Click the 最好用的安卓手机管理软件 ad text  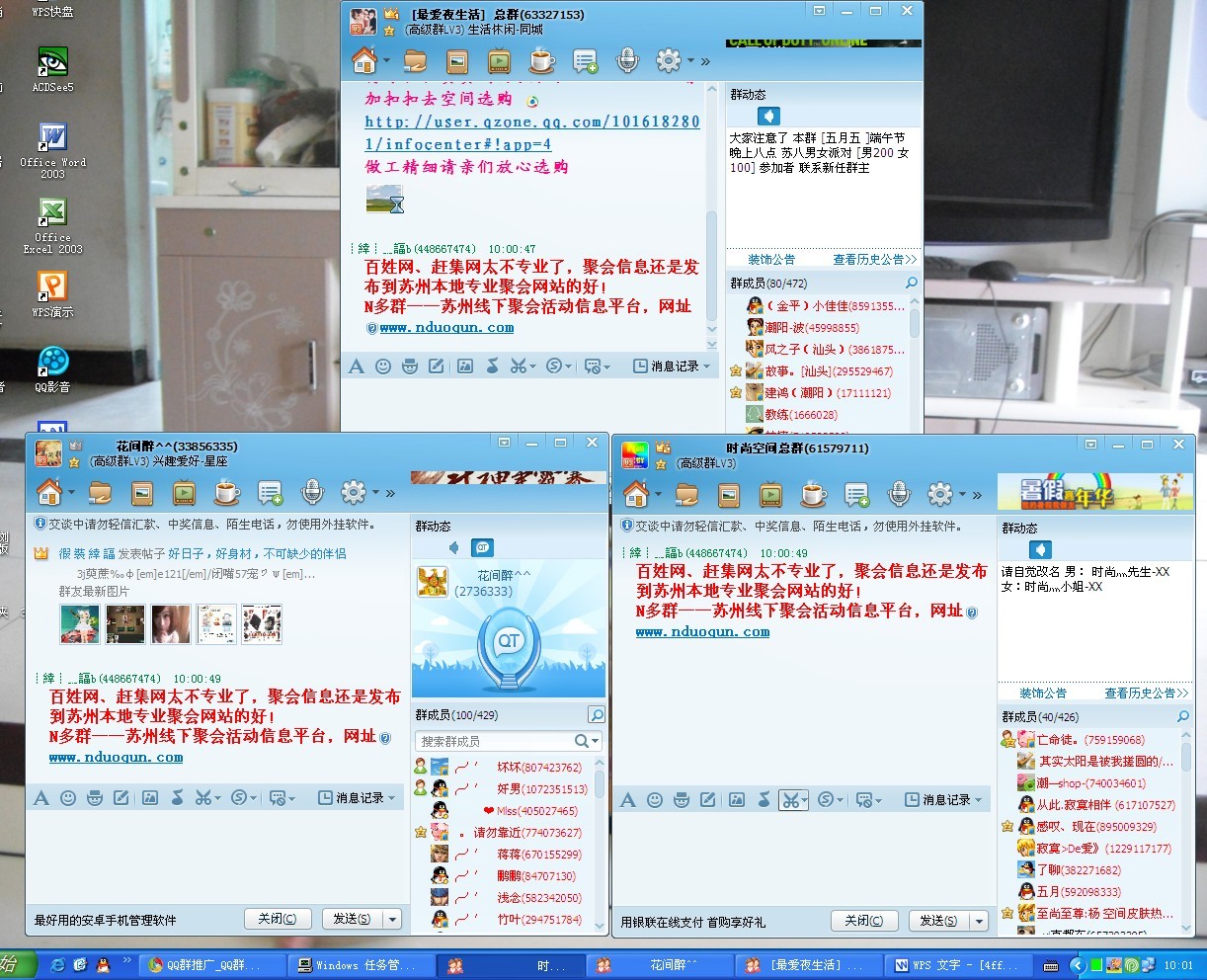tap(106, 920)
